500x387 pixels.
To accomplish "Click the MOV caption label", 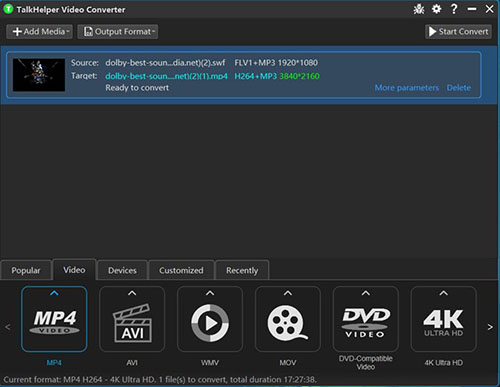I will coord(288,363).
